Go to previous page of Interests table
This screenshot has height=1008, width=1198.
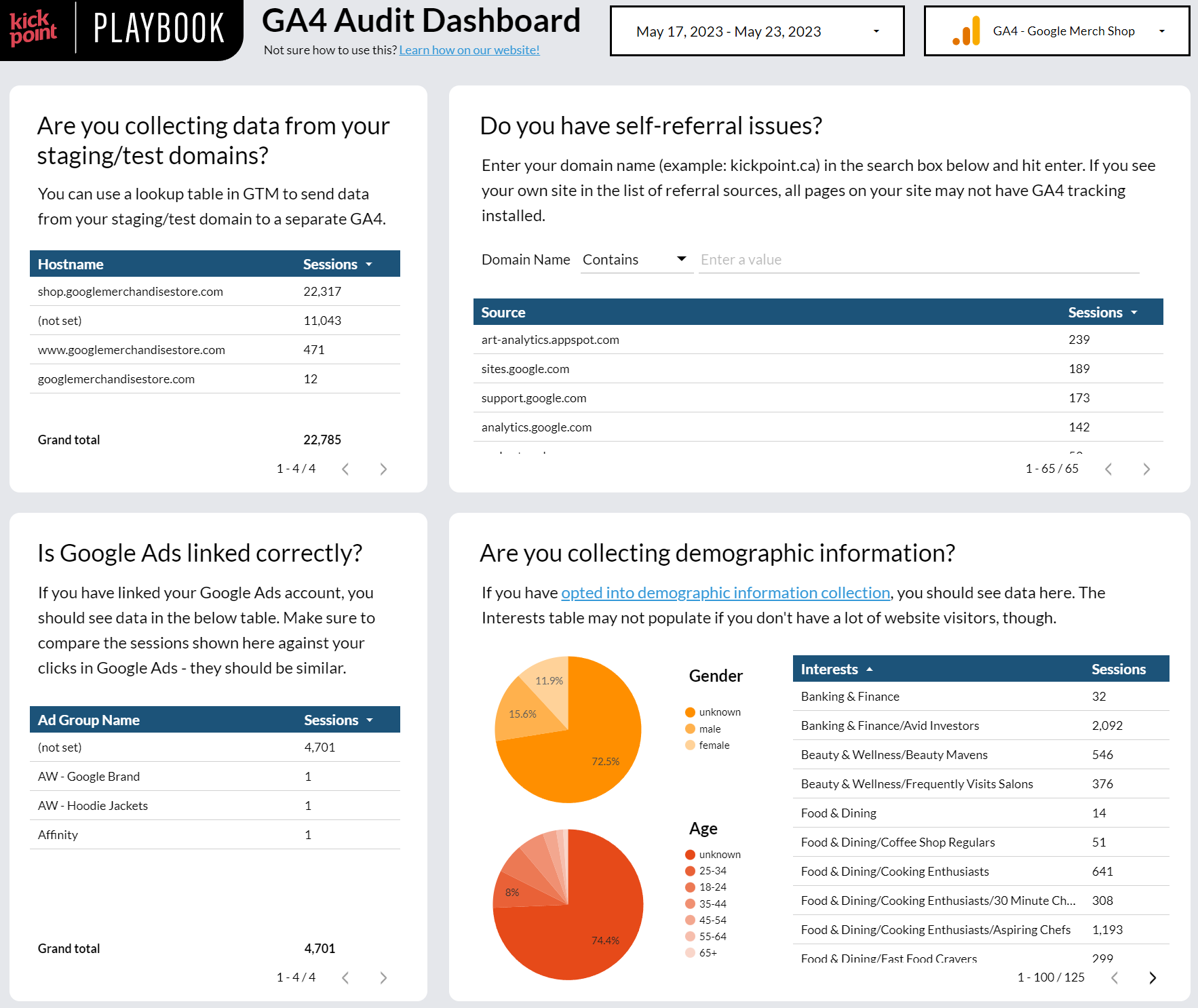(1114, 977)
